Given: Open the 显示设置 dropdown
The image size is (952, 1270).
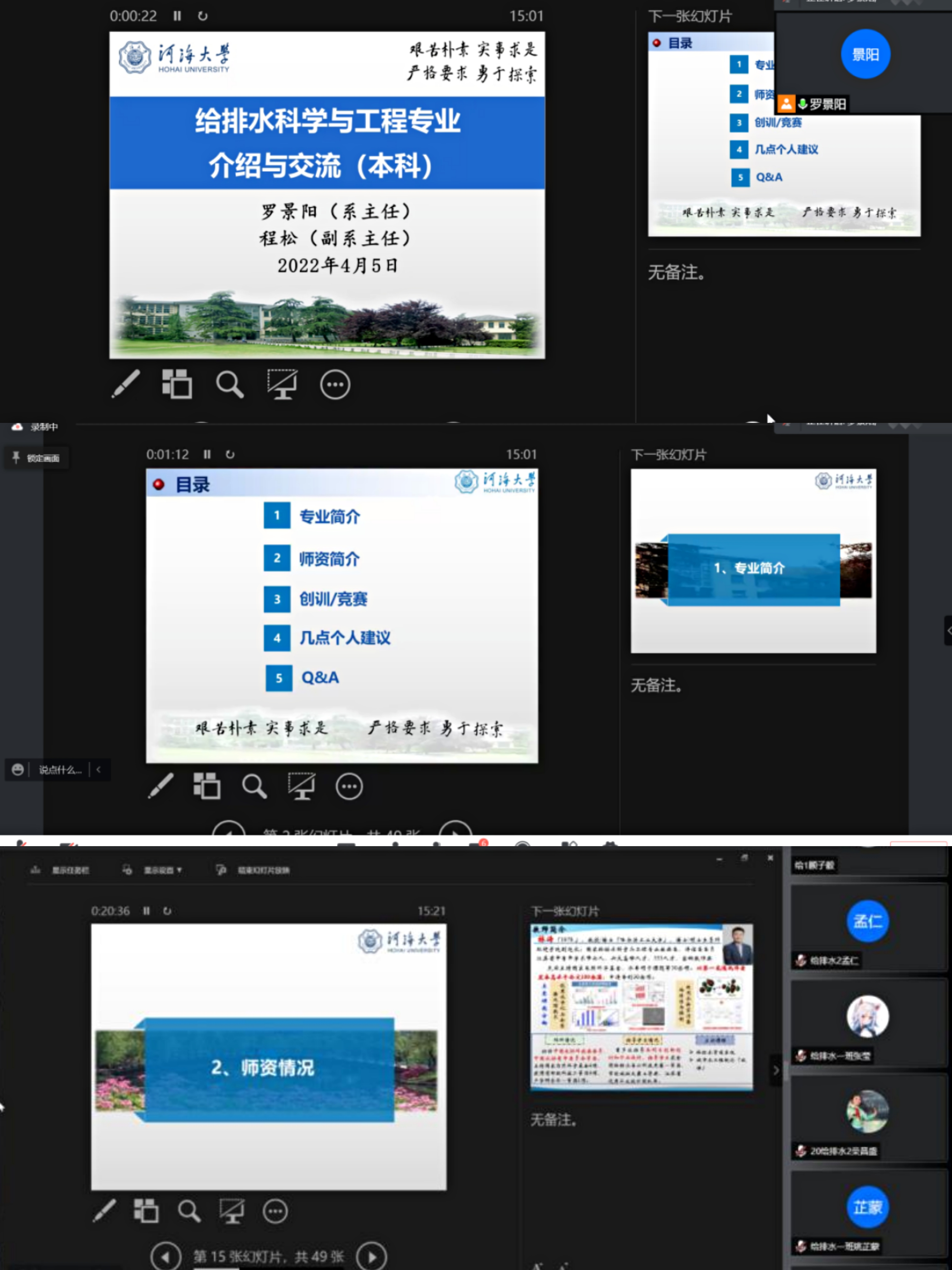Looking at the screenshot, I should pyautogui.click(x=162, y=870).
